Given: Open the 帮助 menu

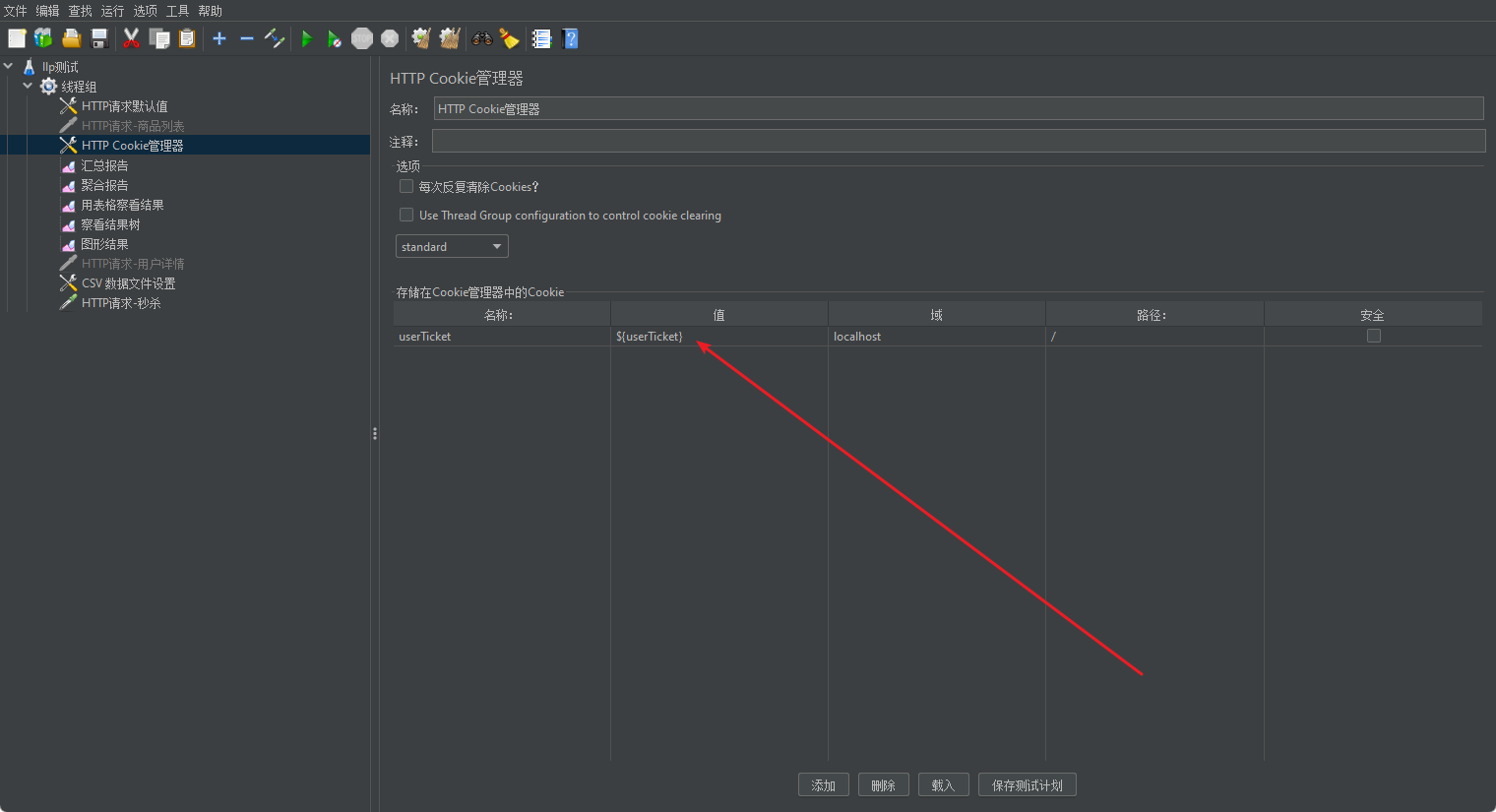Looking at the screenshot, I should coord(211,11).
